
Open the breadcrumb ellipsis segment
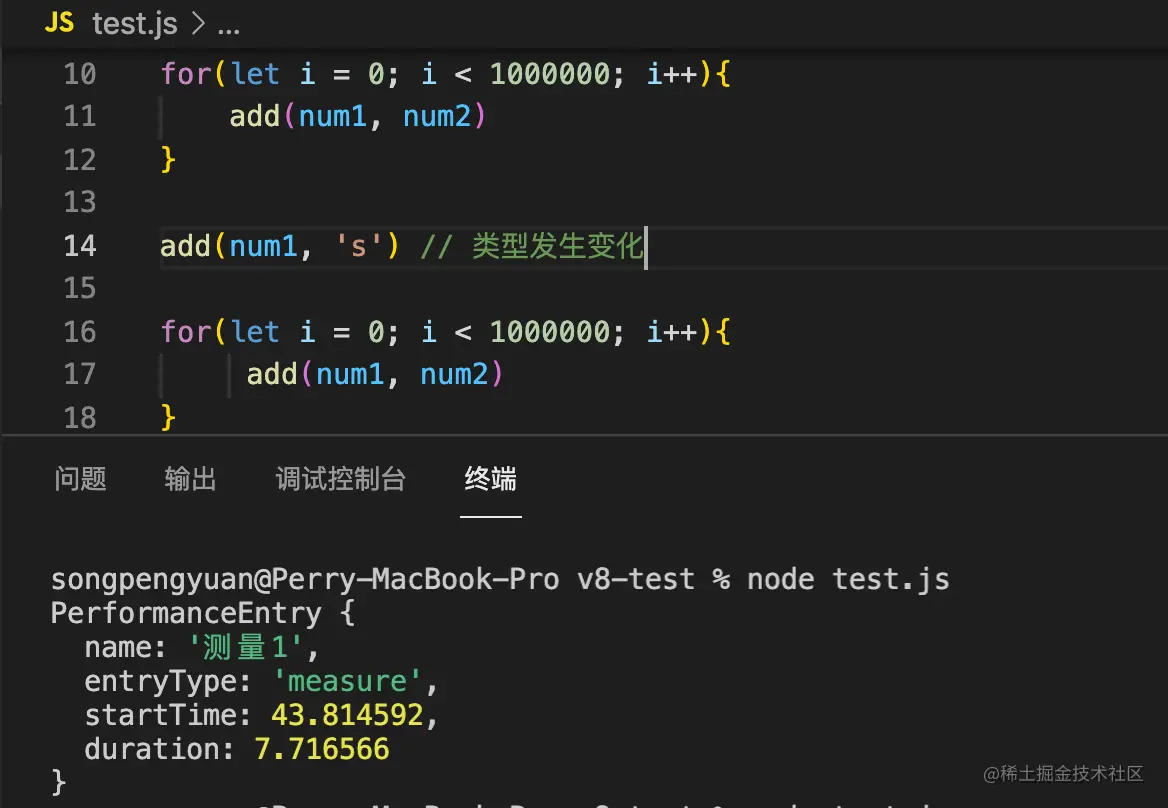[229, 30]
